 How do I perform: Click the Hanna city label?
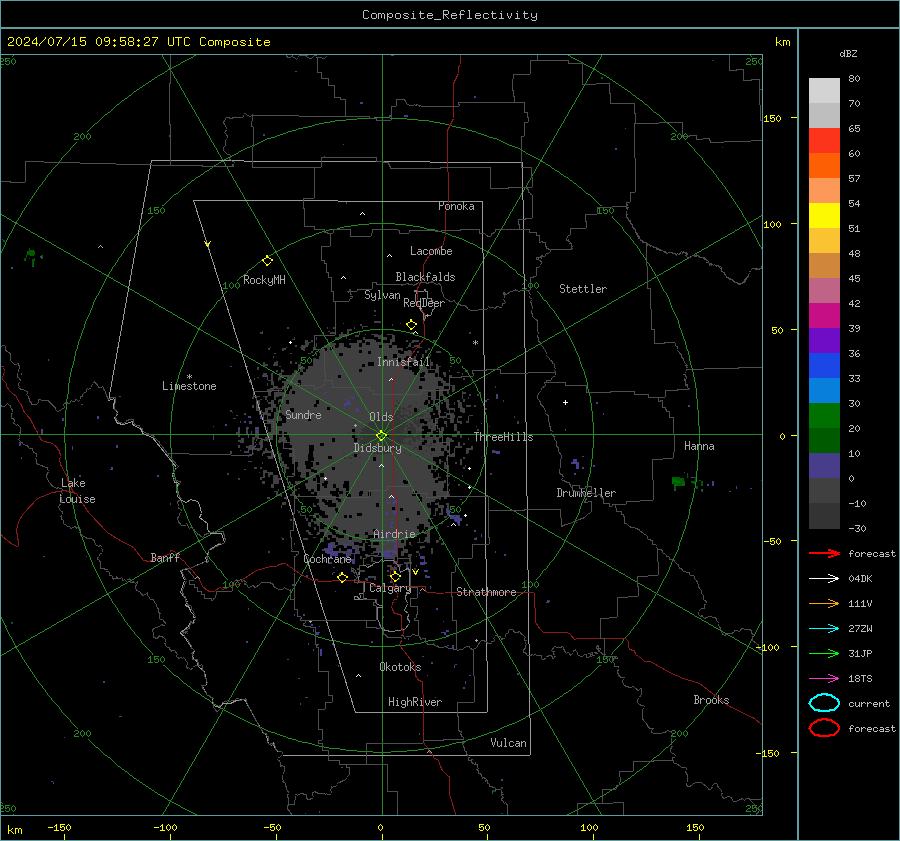pos(699,446)
